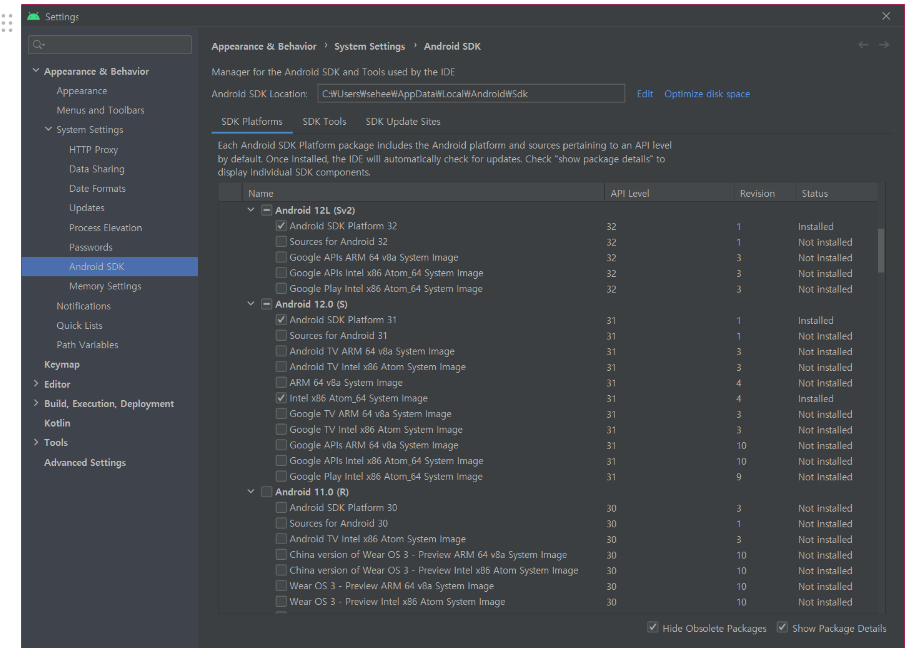Viewport: 918px width, 648px height.
Task: Select Android SDK in the settings tree
Action: [x=110, y=266]
